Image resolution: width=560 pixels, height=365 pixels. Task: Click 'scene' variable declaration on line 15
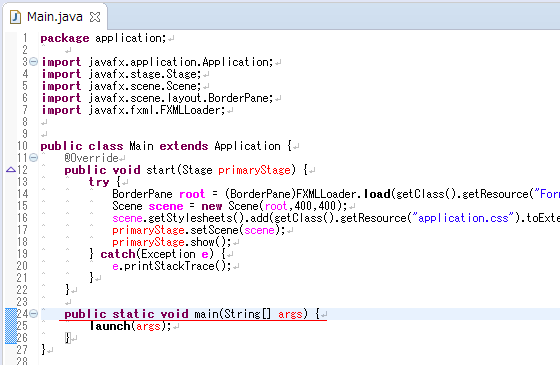click(x=166, y=206)
